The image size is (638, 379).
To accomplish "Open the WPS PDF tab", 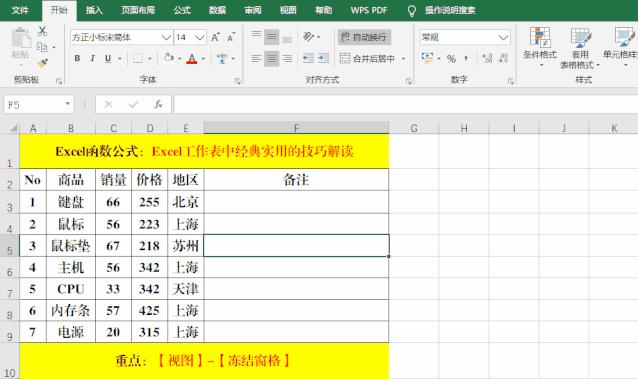I will coord(369,10).
